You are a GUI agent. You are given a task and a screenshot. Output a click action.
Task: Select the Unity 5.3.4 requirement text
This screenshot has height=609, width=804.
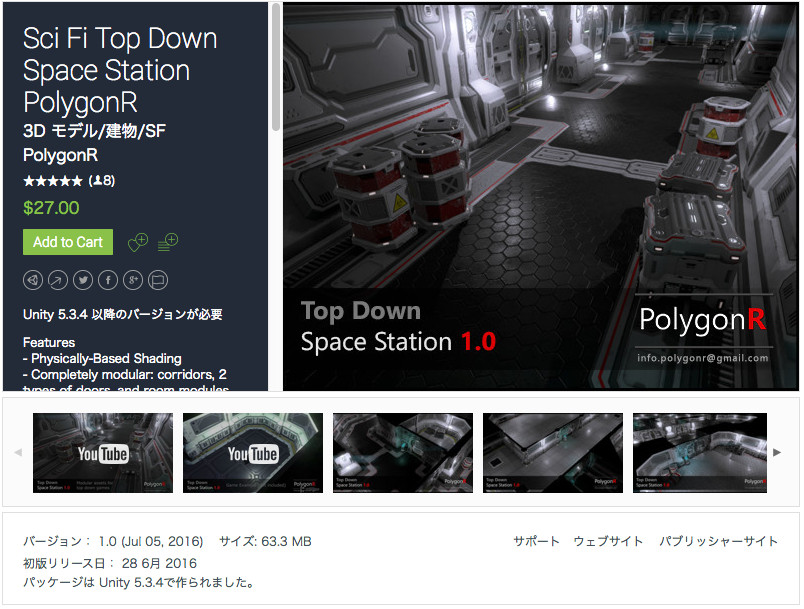point(123,314)
